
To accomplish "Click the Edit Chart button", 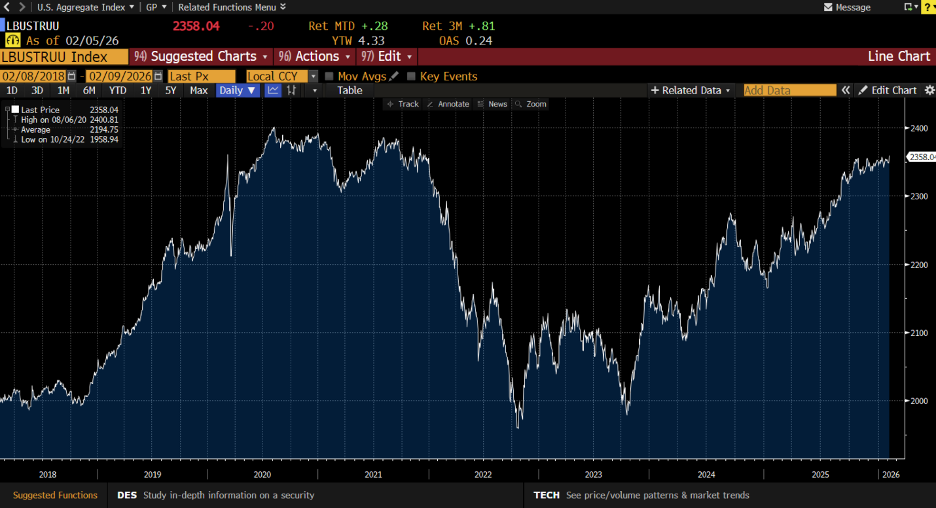I will [887, 90].
